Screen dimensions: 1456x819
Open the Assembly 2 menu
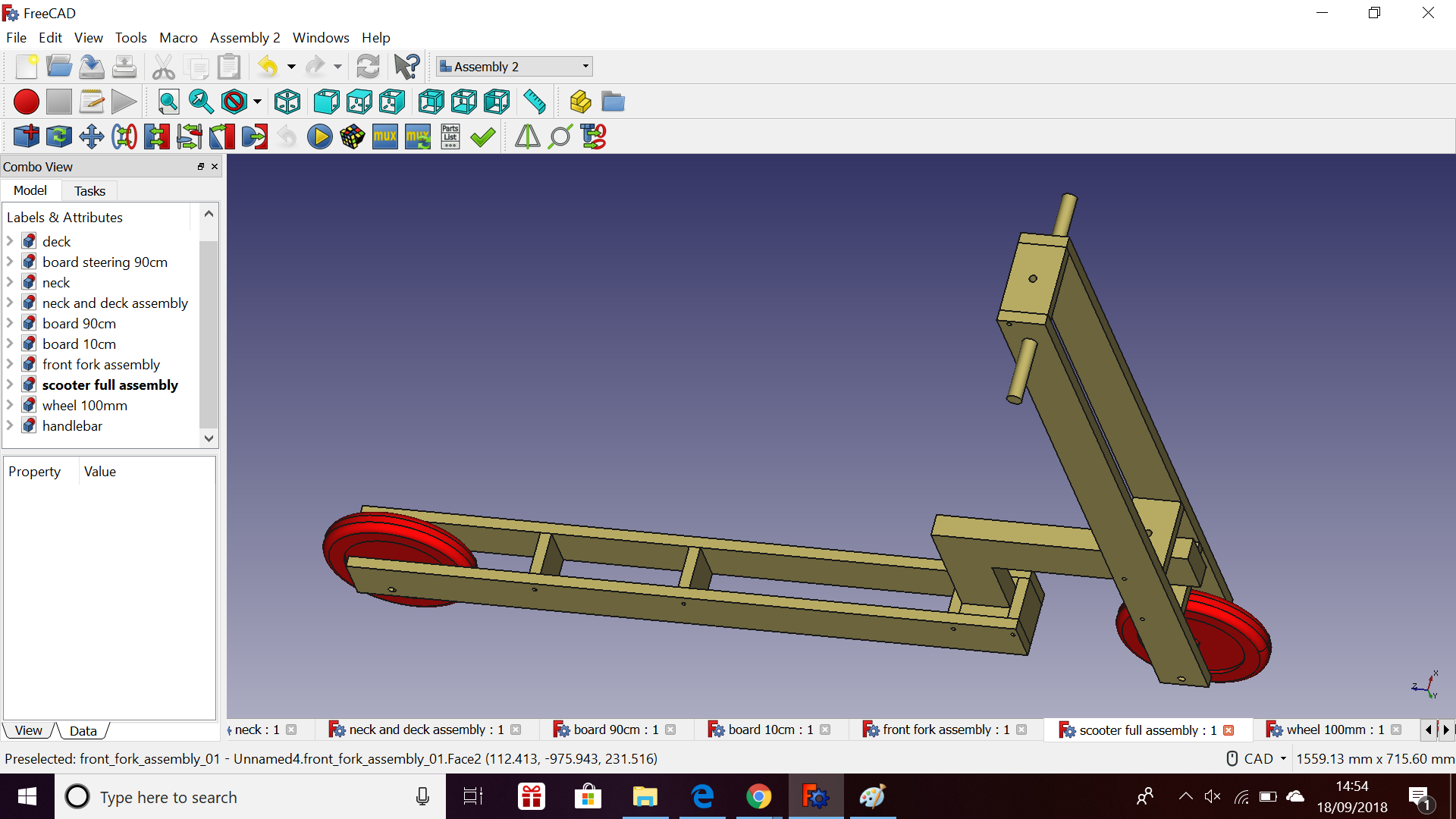click(x=245, y=37)
